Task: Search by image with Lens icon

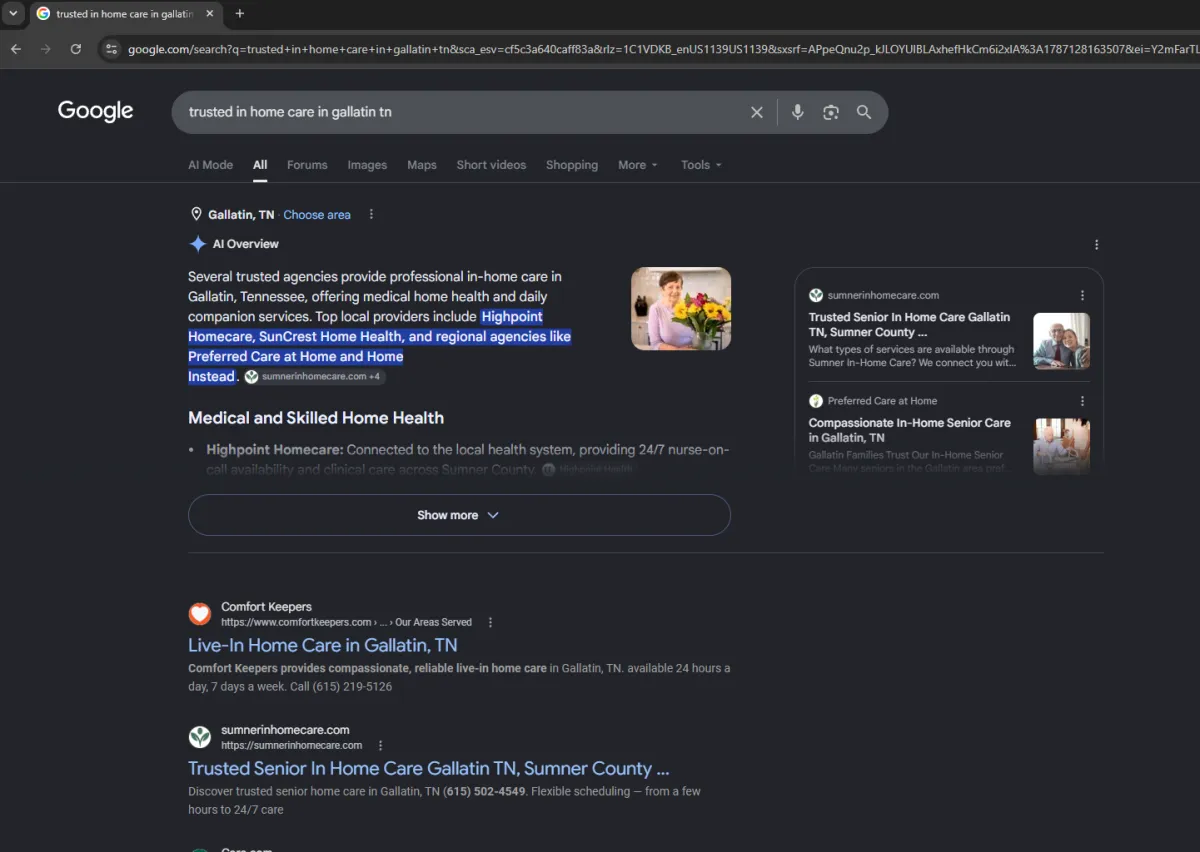Action: pyautogui.click(x=830, y=112)
